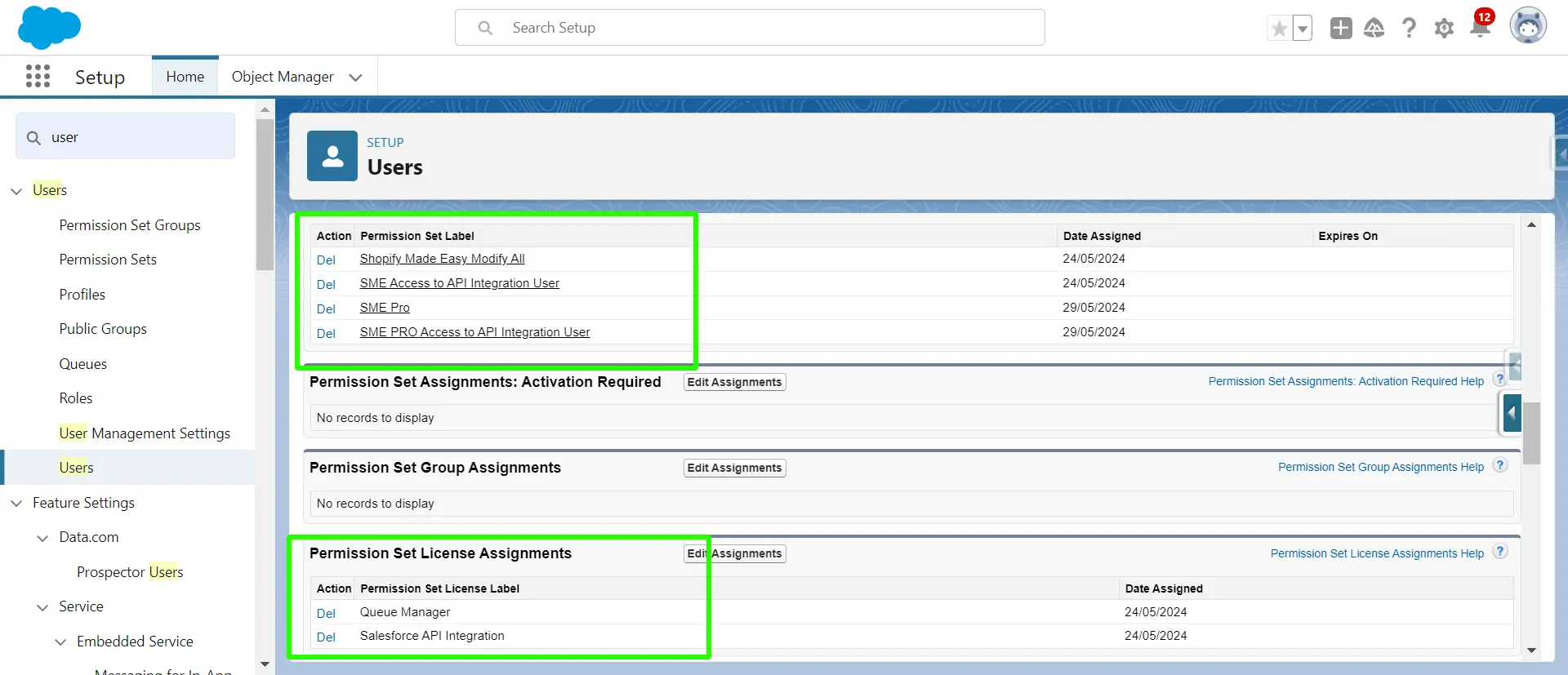Select the Users item under Users
The width and height of the screenshot is (1568, 675).
(x=76, y=468)
